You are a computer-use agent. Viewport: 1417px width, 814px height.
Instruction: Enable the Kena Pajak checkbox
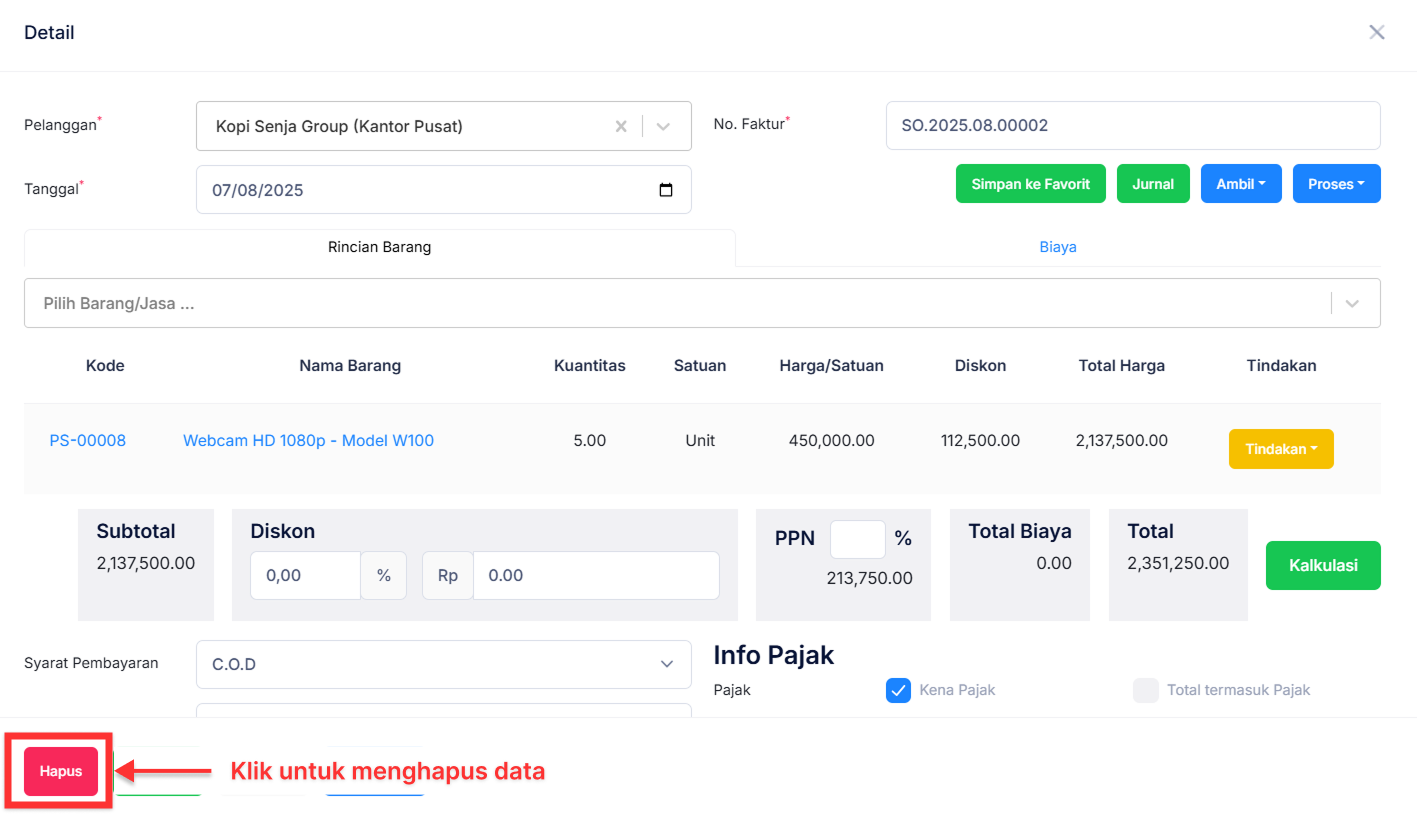898,690
